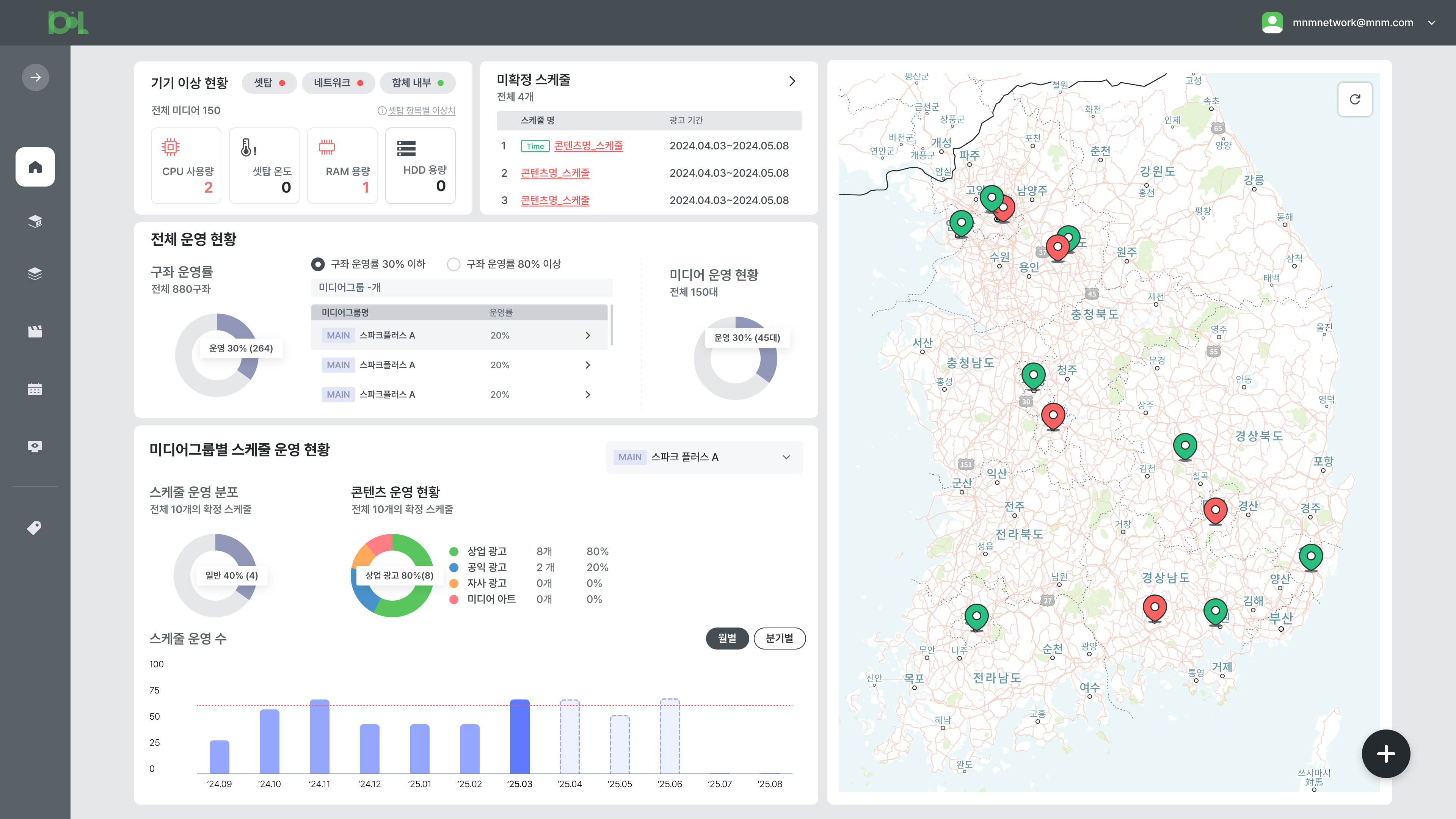Open the calendar schedule sidebar icon

[35, 389]
